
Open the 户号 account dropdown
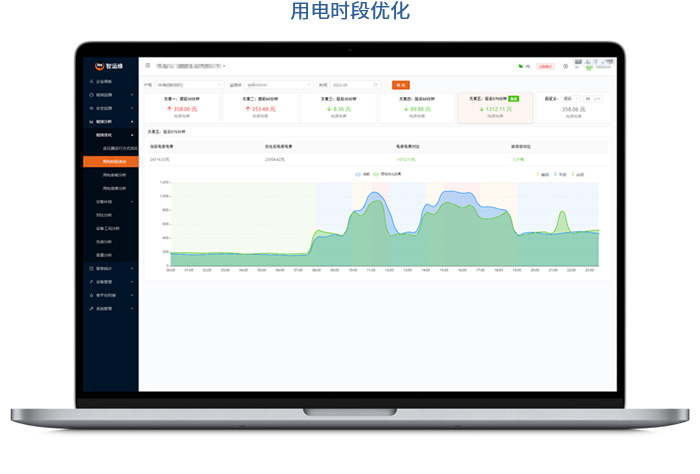click(189, 85)
